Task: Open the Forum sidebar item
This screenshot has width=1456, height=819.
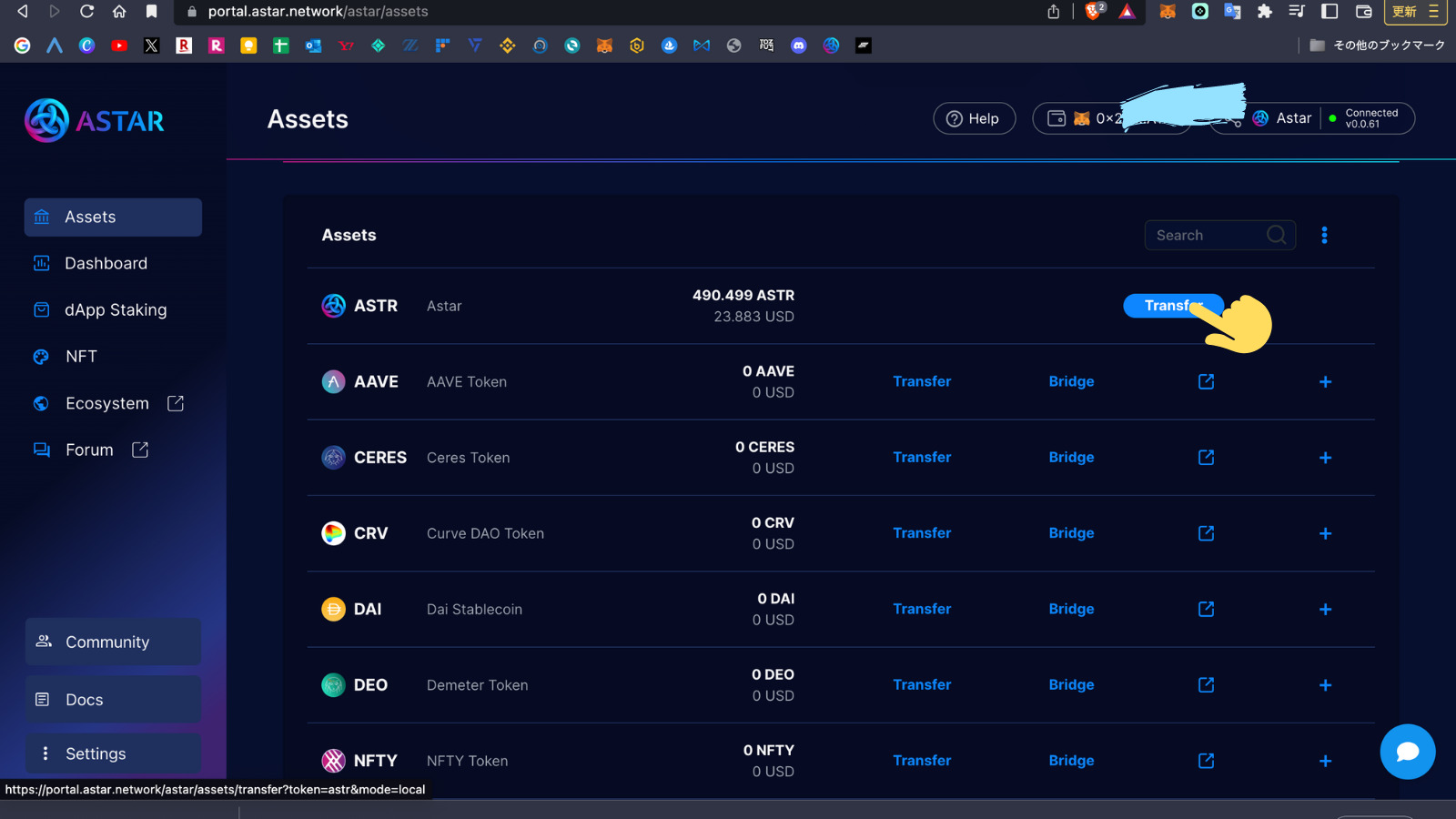Action: click(x=89, y=449)
